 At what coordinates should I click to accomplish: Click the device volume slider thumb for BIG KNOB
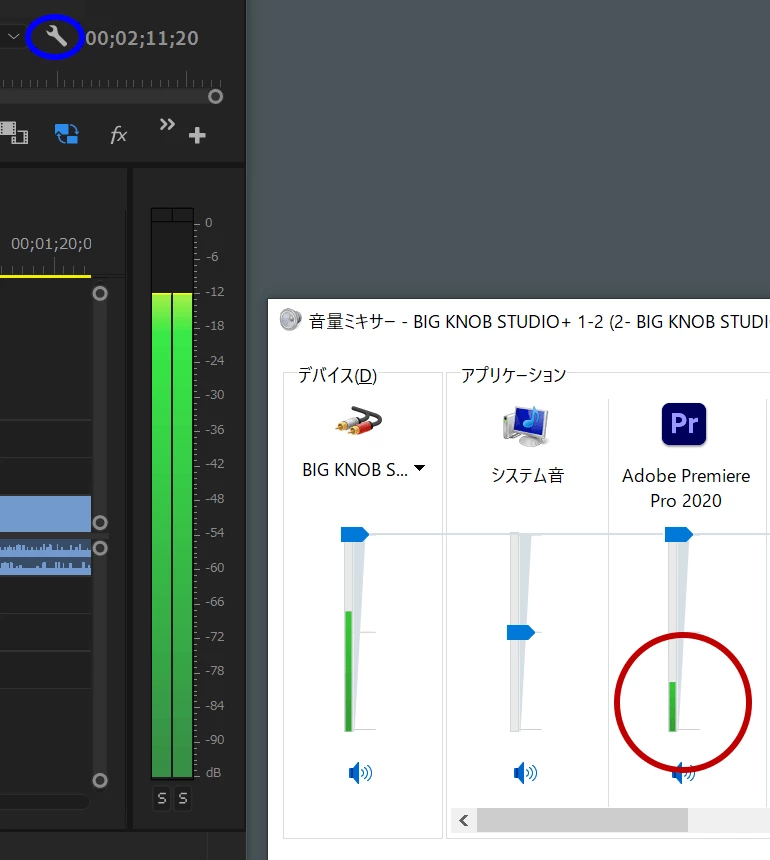click(355, 534)
